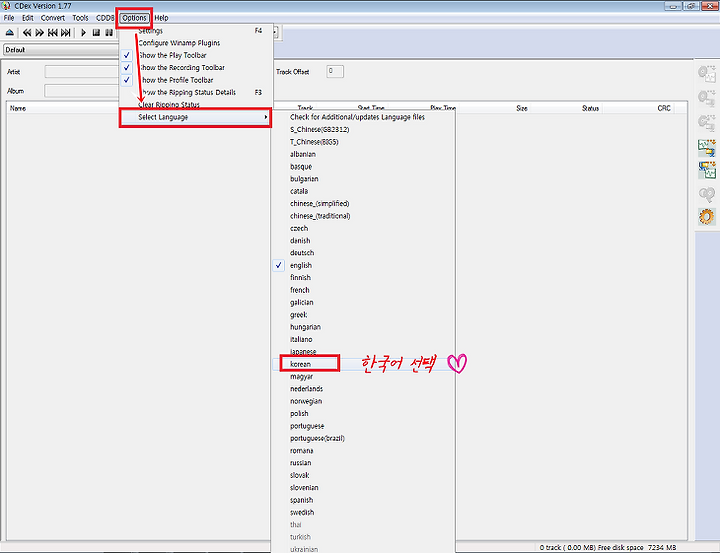Click the Convert WAV to compressed audio icon

(x=707, y=148)
